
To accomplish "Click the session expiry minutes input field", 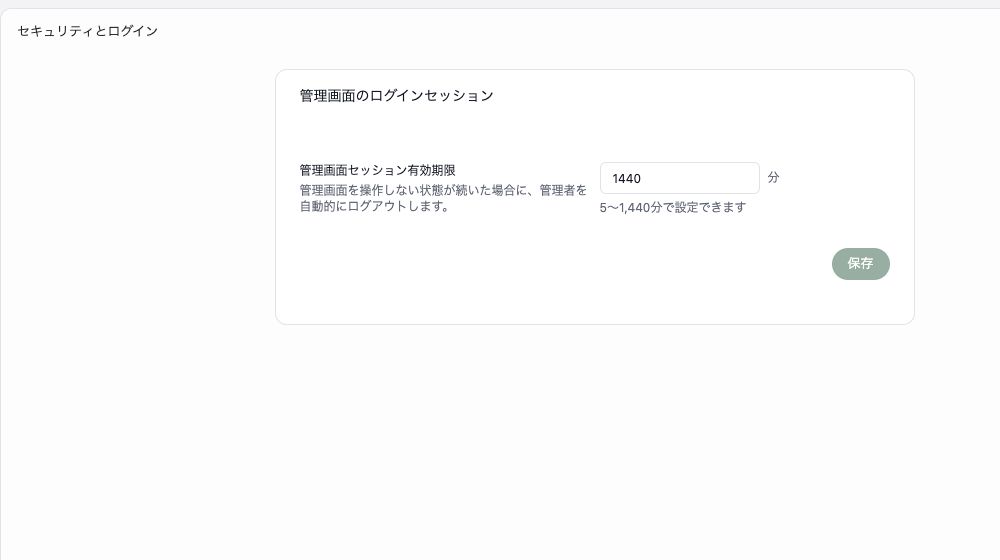I will (679, 178).
